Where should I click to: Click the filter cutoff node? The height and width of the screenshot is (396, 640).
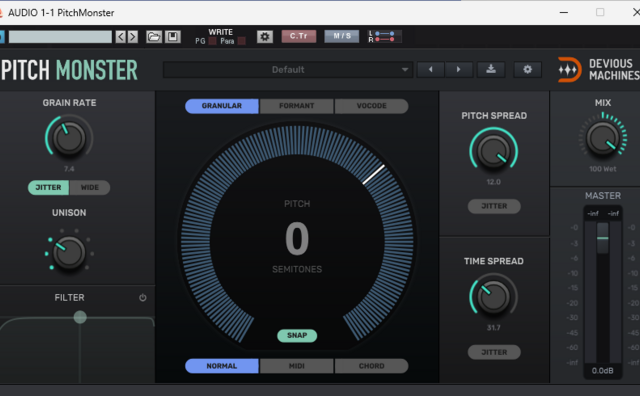tap(80, 317)
